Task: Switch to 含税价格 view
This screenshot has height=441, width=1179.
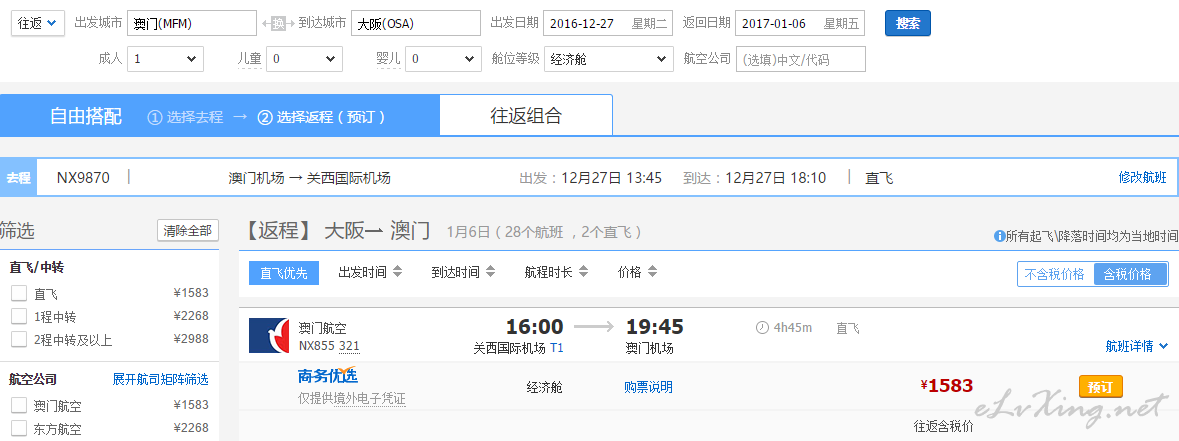Action: pos(1130,274)
